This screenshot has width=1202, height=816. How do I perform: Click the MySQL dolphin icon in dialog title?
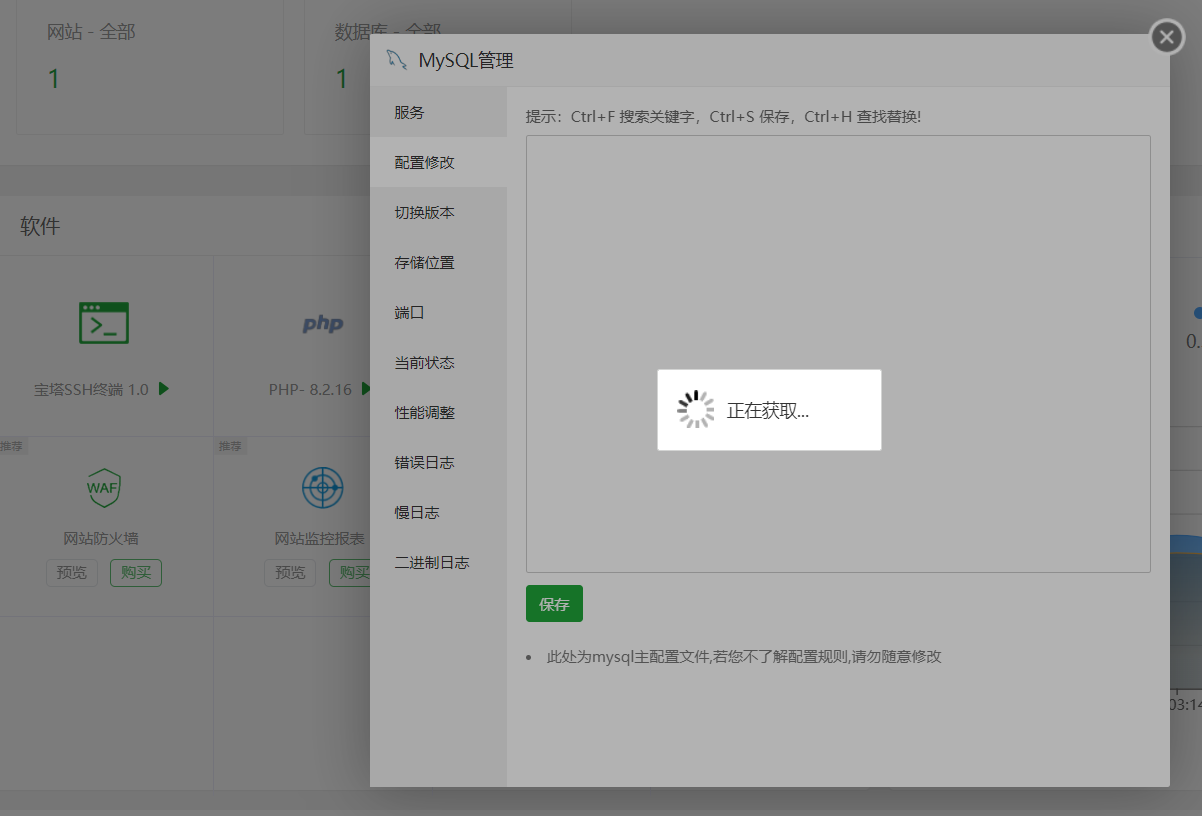coord(397,60)
